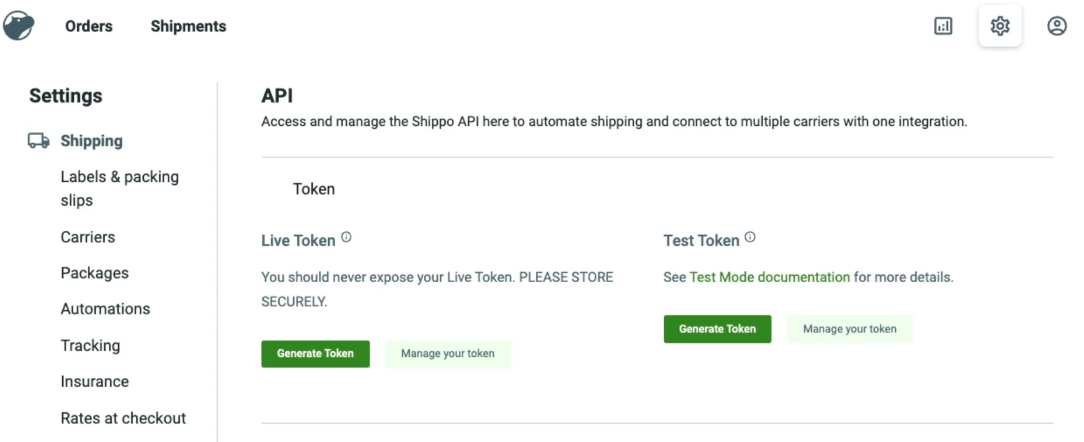Click the Live Token info icon
This screenshot has height=442, width=1084.
coord(346,237)
